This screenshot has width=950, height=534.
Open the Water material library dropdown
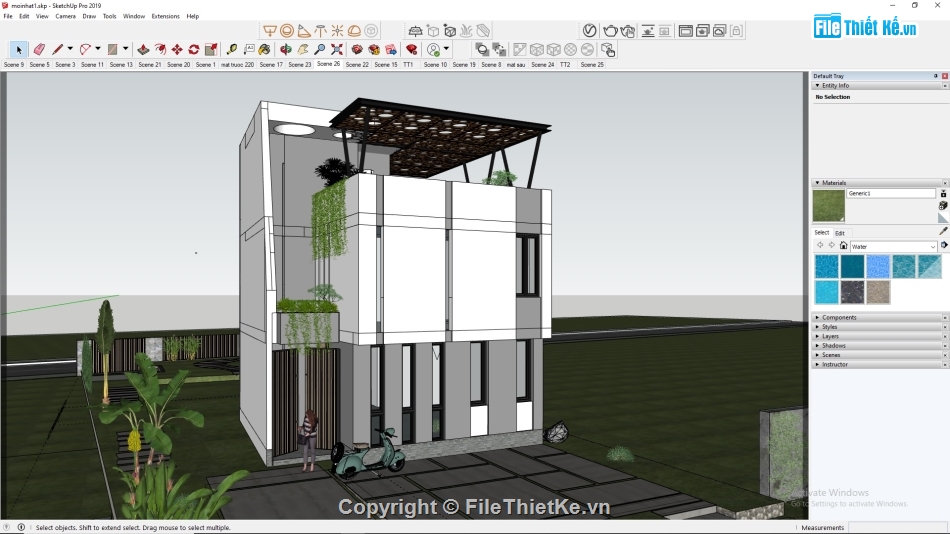(893, 246)
